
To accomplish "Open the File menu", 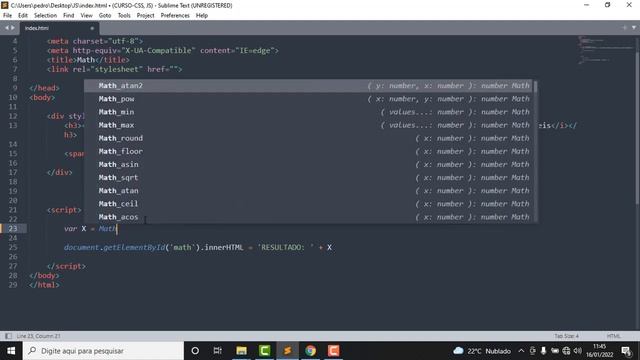I will click(x=7, y=16).
